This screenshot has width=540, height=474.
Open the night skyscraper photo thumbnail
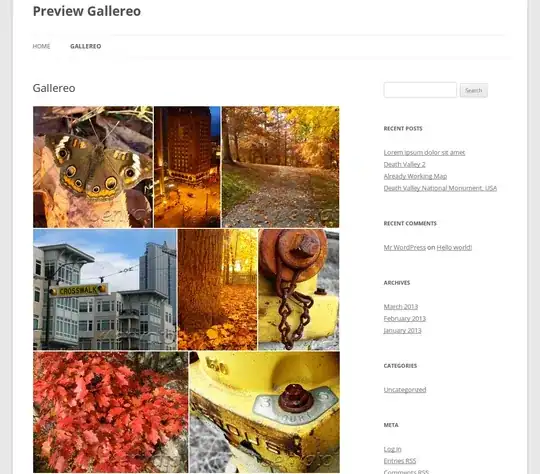[x=187, y=167]
